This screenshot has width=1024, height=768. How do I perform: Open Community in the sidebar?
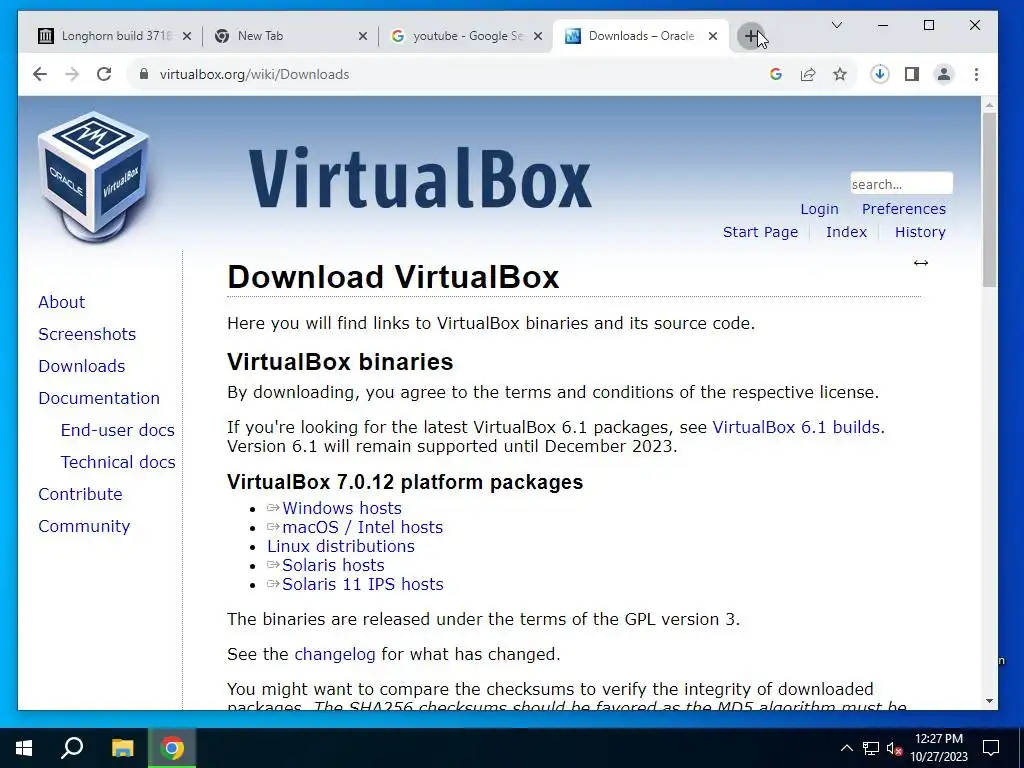(84, 526)
